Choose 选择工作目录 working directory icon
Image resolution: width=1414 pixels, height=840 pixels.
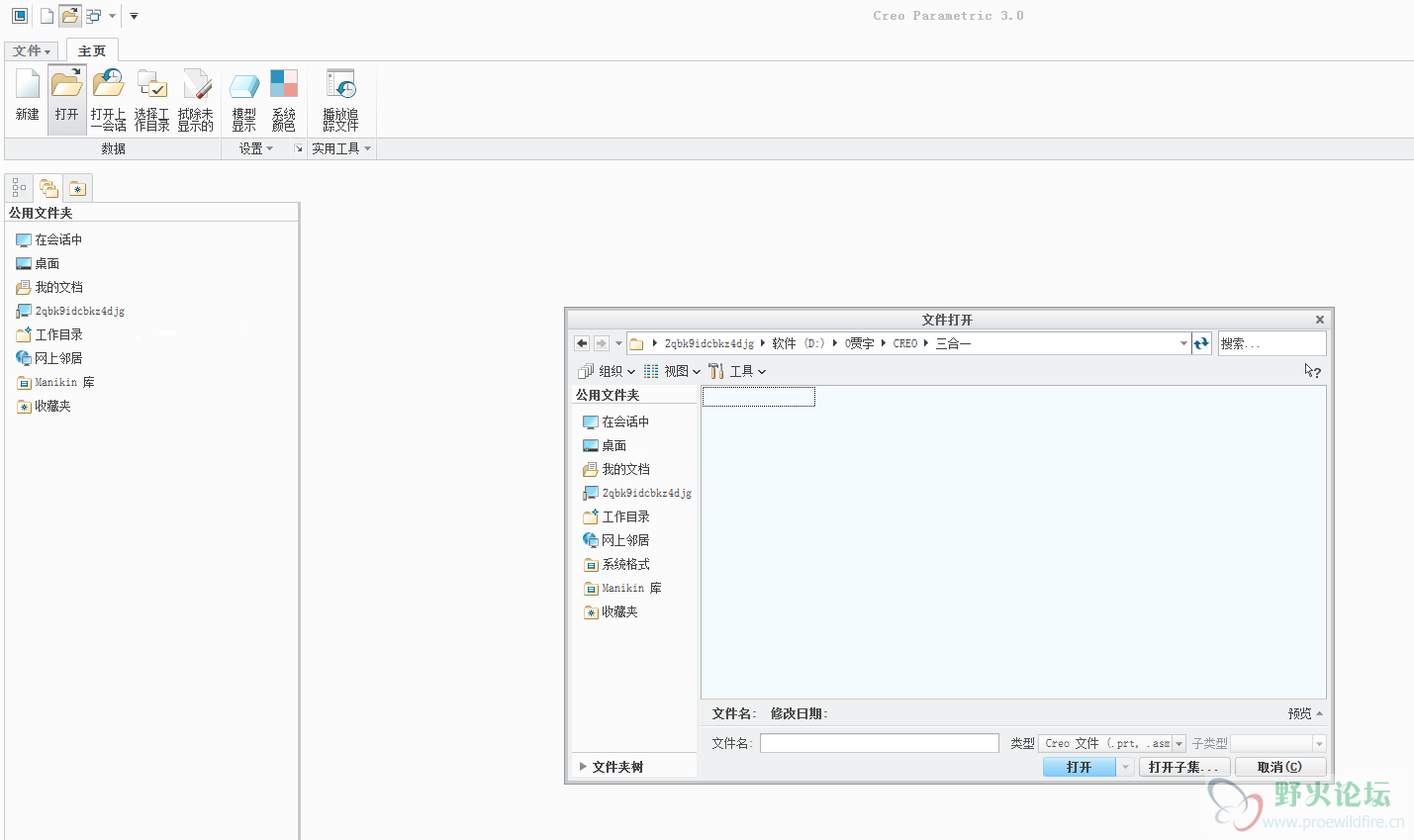point(152,99)
